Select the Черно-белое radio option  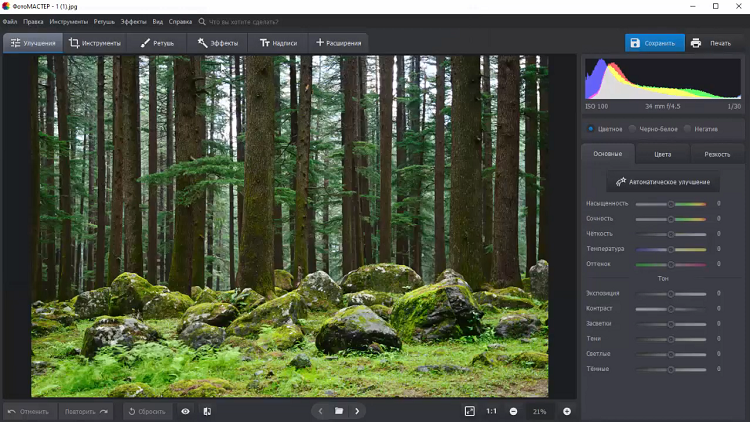pyautogui.click(x=633, y=128)
